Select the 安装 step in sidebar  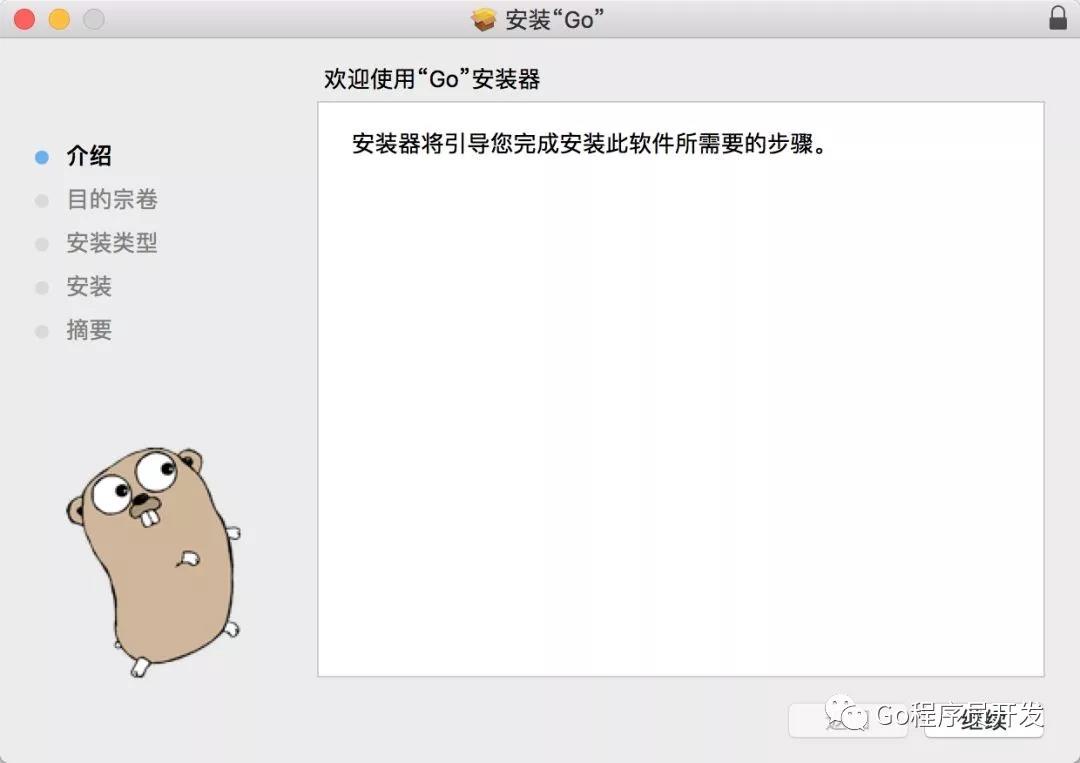click(x=89, y=286)
